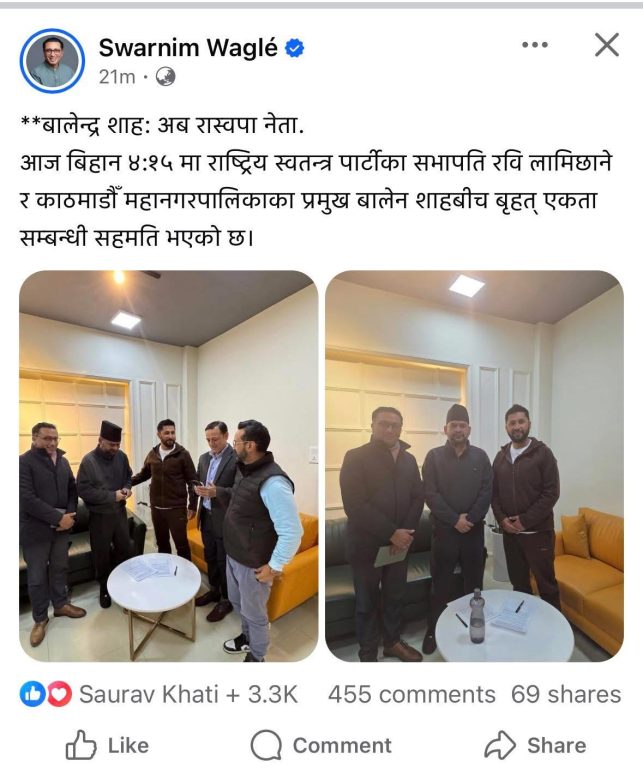The image size is (643, 768).
Task: Tap the thumbs-up Like icon
Action: click(81, 745)
